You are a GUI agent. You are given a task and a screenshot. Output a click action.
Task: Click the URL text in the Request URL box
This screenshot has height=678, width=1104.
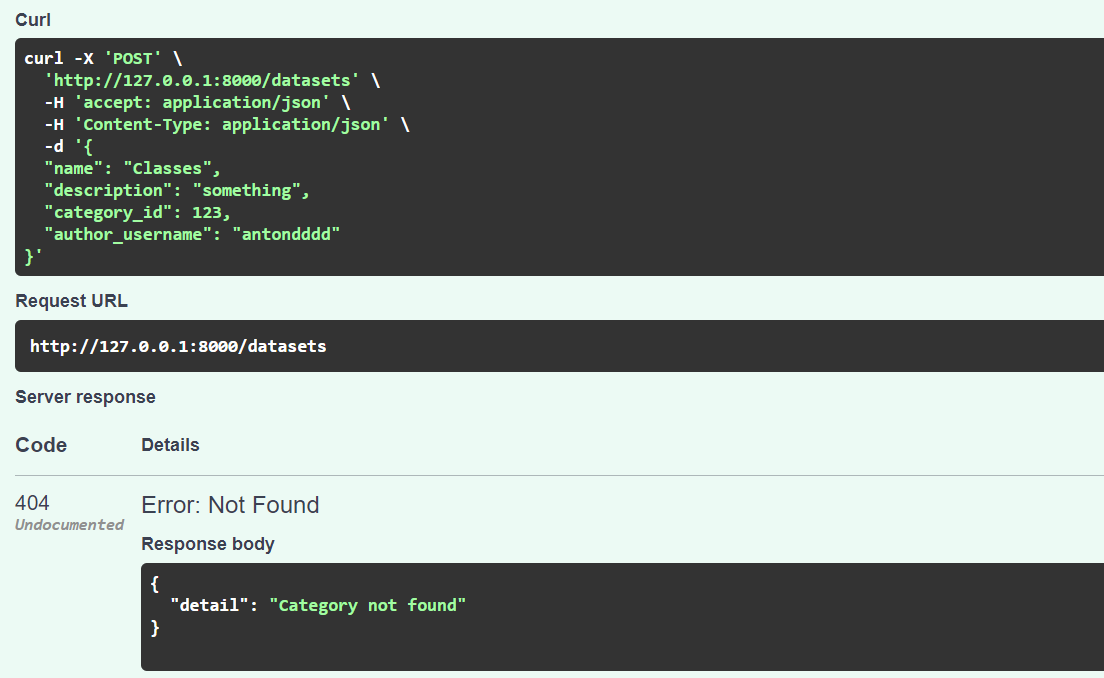click(178, 346)
